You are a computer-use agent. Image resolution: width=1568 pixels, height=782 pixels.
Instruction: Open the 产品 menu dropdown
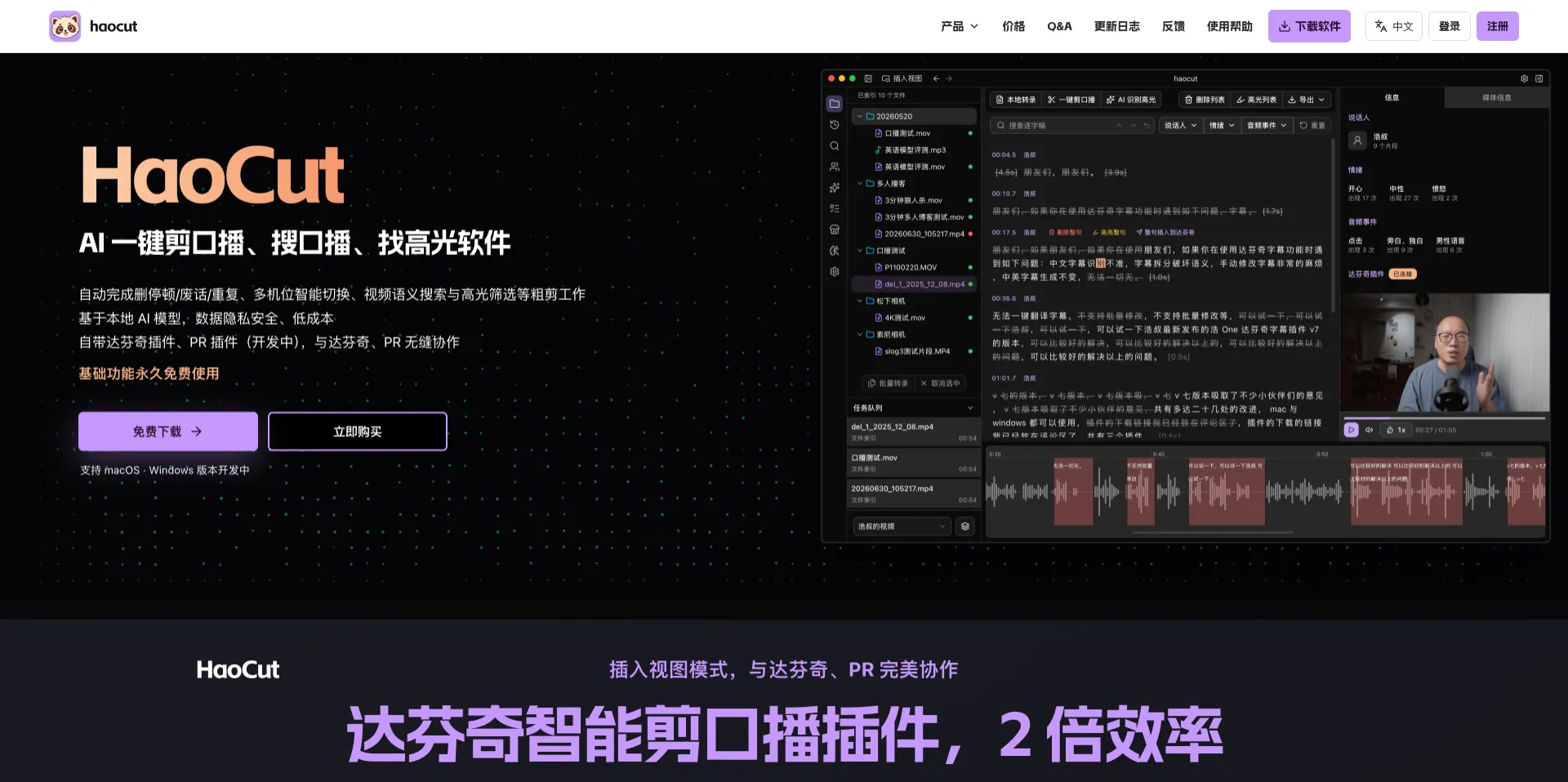pyautogui.click(x=960, y=26)
